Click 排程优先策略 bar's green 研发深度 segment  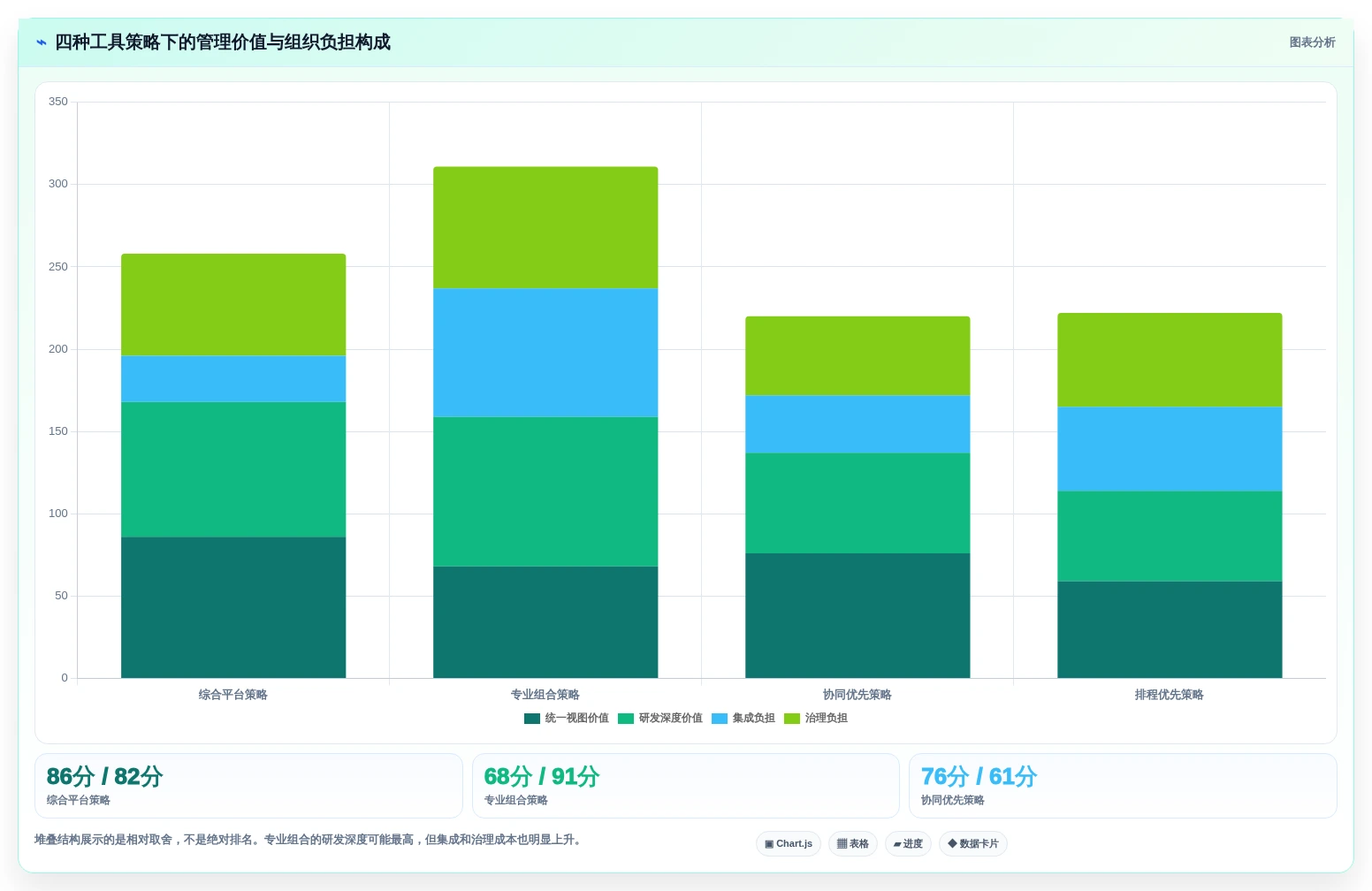pos(1170,537)
